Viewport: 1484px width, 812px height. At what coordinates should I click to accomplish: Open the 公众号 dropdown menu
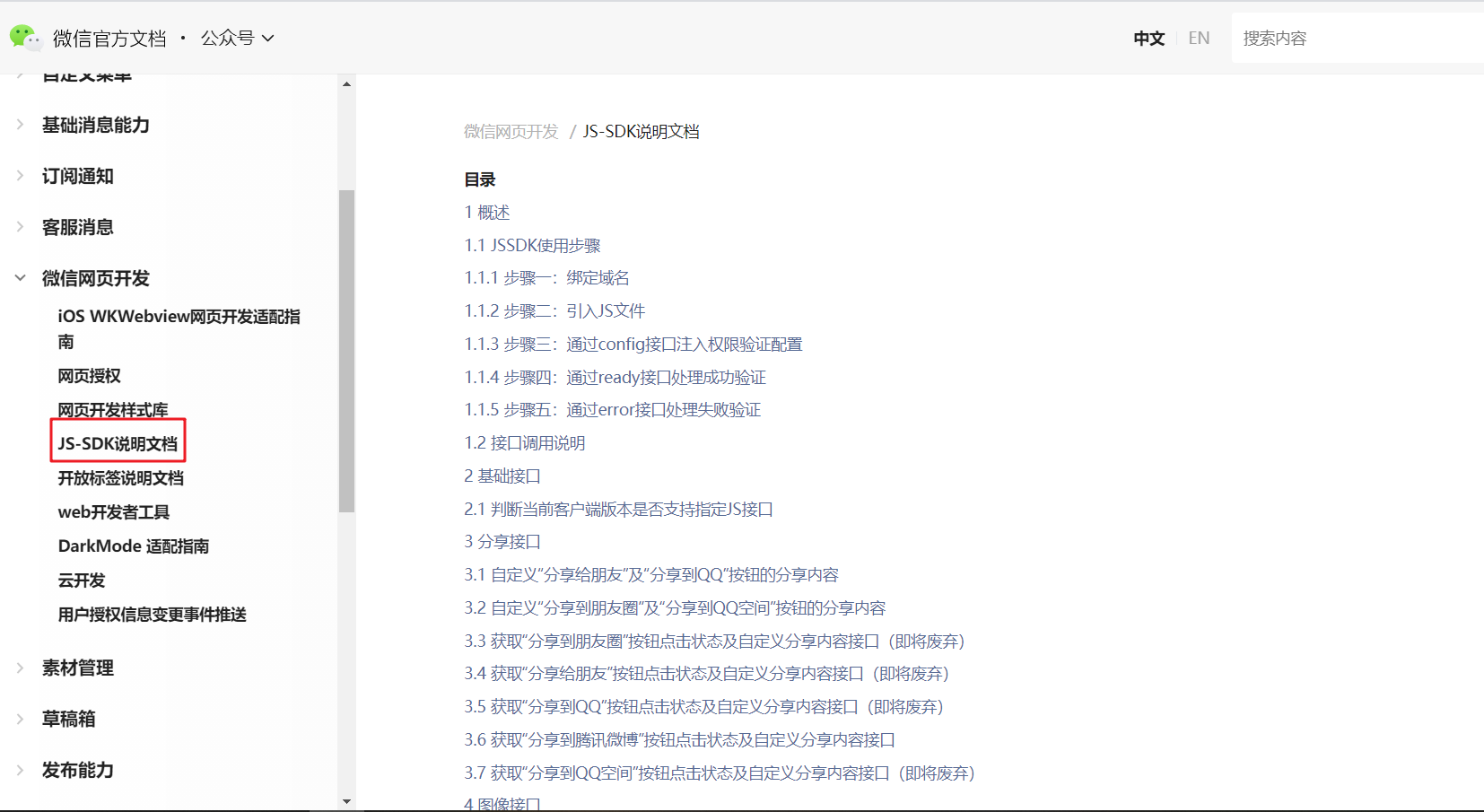tap(237, 38)
